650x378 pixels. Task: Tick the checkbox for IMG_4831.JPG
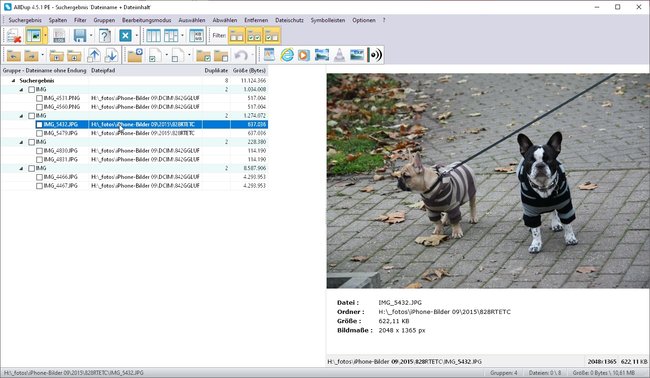(x=39, y=160)
